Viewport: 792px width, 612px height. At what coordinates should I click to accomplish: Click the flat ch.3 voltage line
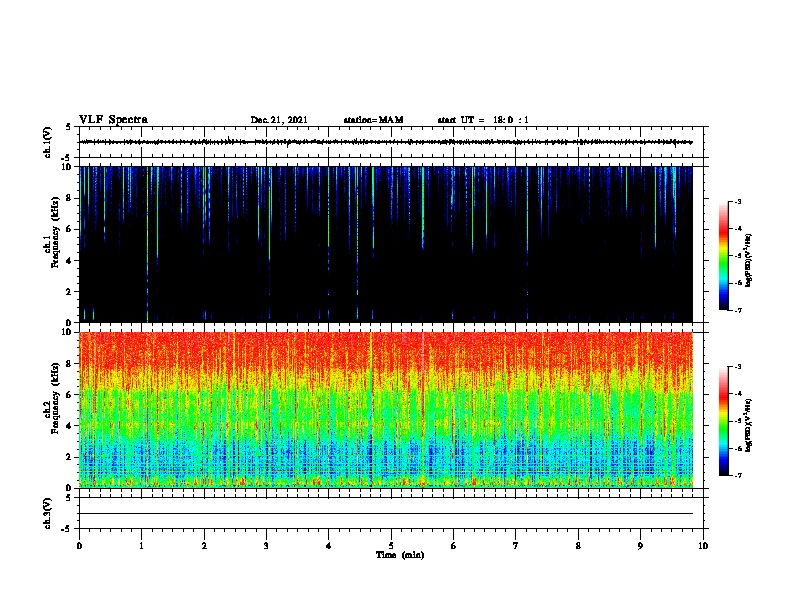386,514
